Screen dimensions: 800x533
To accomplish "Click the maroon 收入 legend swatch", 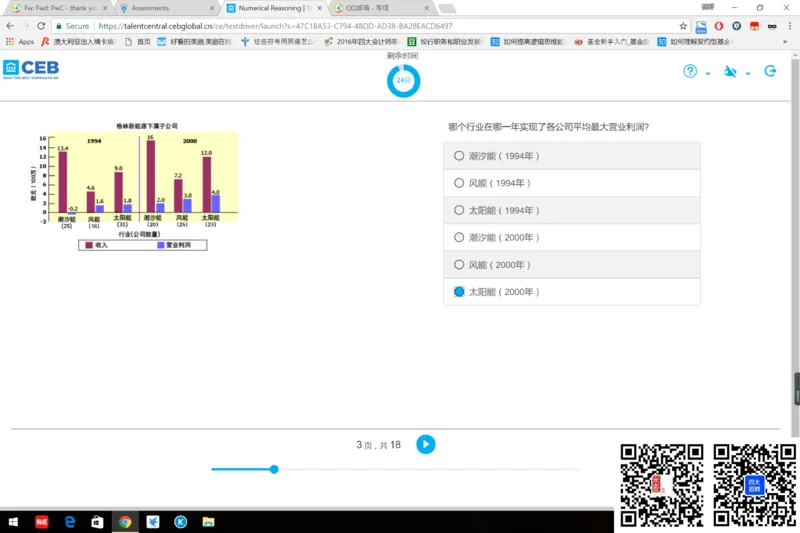I will 89,245.
